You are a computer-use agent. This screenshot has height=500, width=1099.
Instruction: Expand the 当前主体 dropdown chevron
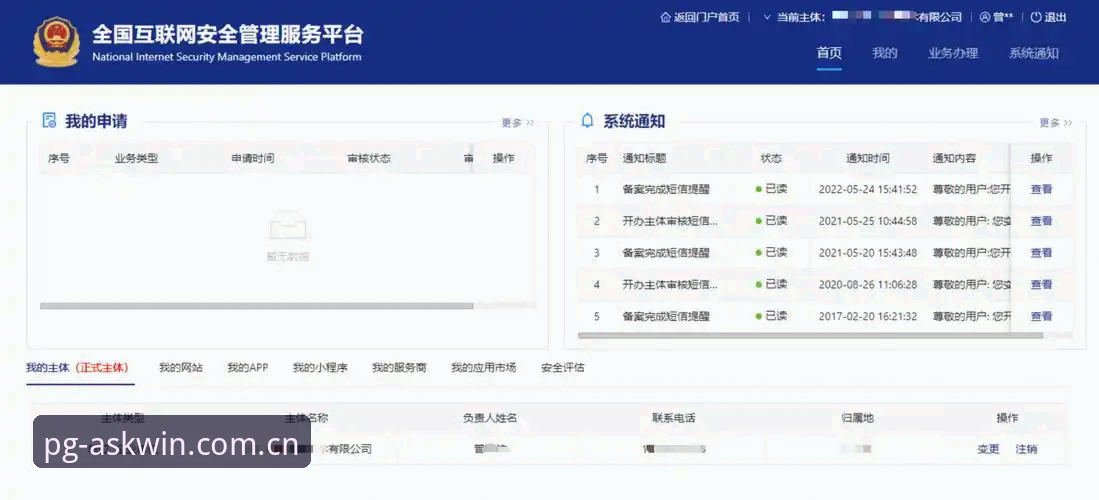767,18
